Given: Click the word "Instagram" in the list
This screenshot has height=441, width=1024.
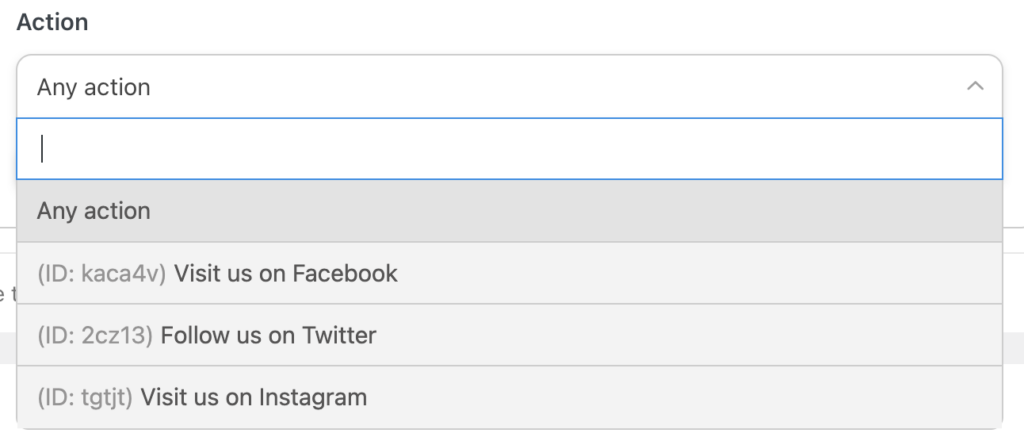Looking at the screenshot, I should pyautogui.click(x=313, y=397).
